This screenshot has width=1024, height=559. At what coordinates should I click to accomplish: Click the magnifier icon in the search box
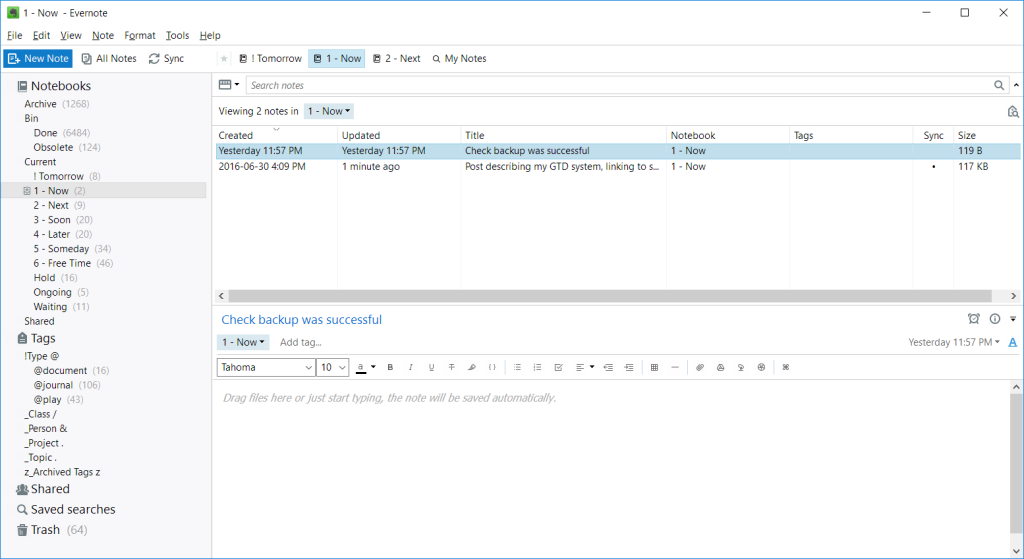pos(999,86)
